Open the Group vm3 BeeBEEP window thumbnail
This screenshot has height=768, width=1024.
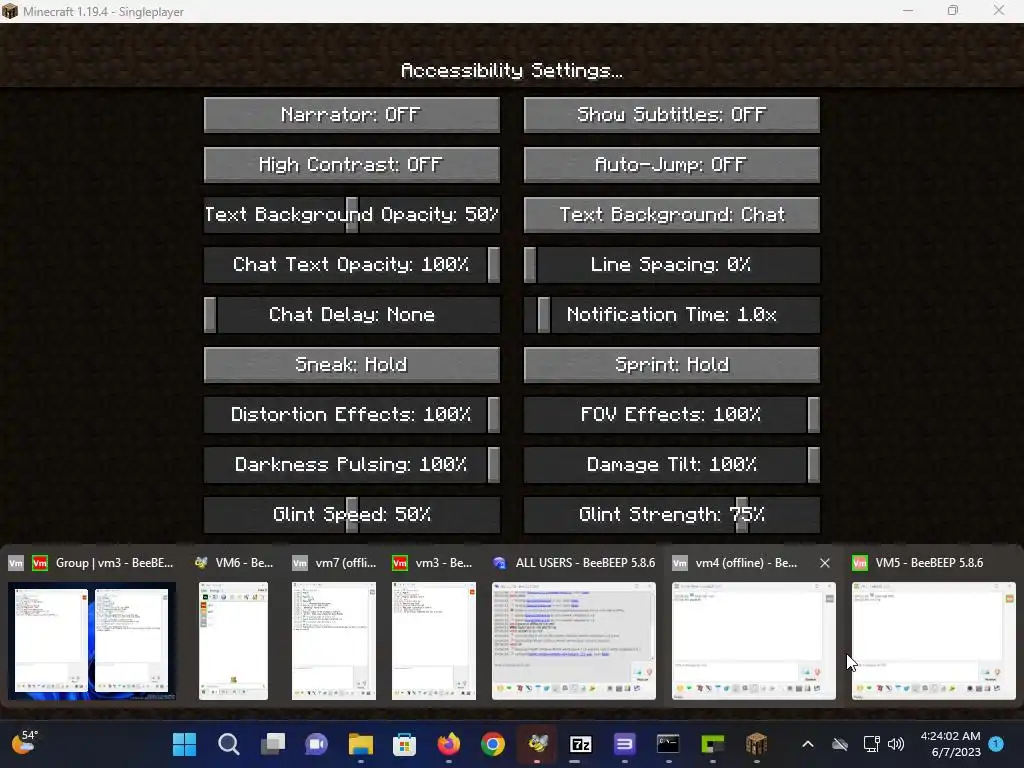click(92, 641)
